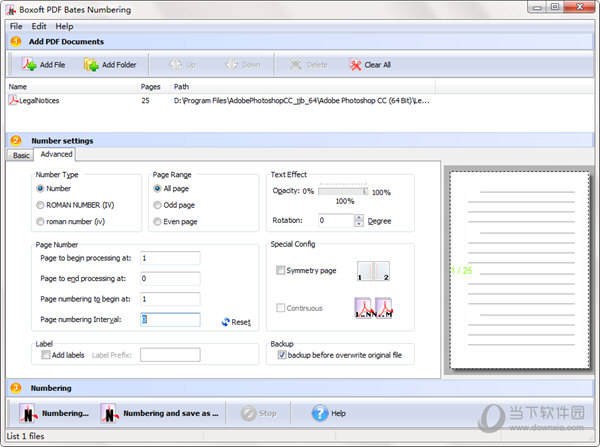Screen dimensions: 600x447
Task: Enable the Symmetry page checkbox
Action: pyautogui.click(x=280, y=270)
